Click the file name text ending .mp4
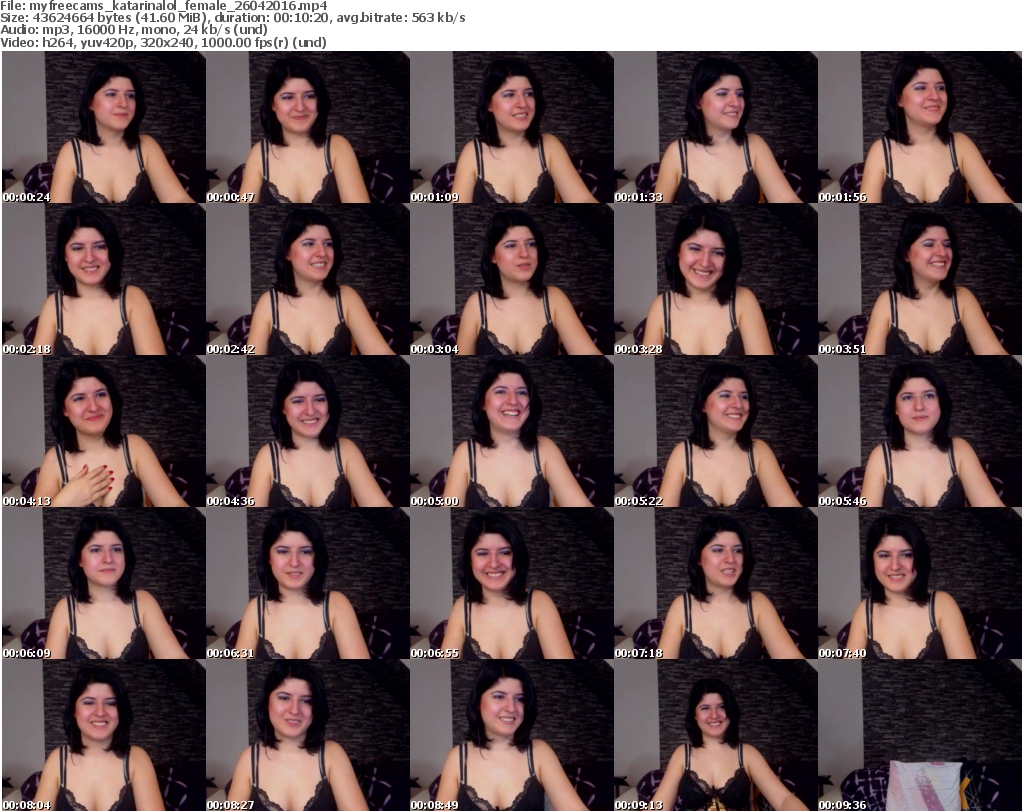The image size is (1024, 811). [178, 6]
